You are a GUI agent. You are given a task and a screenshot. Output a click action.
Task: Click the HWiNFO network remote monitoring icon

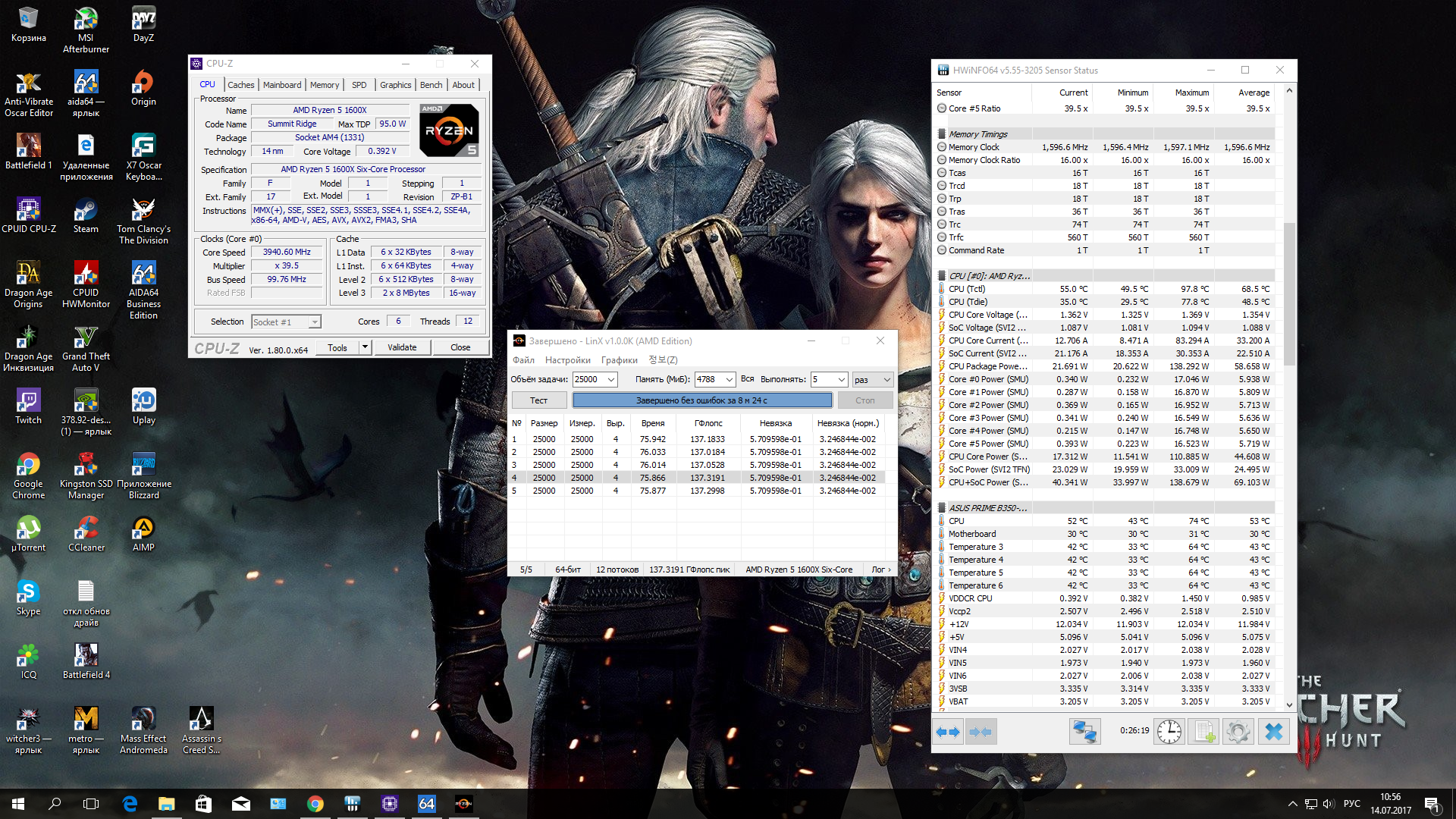click(1084, 732)
